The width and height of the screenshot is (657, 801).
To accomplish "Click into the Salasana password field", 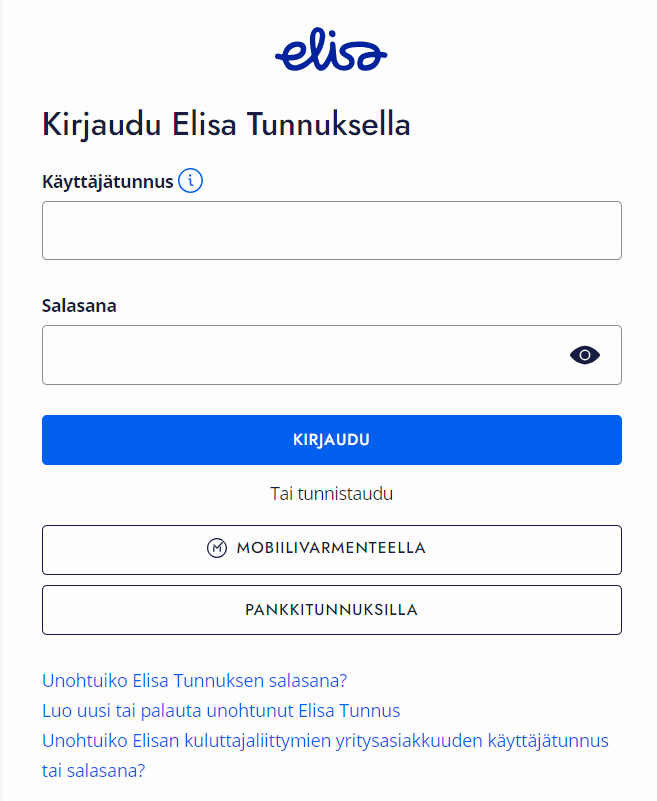I will 300,355.
